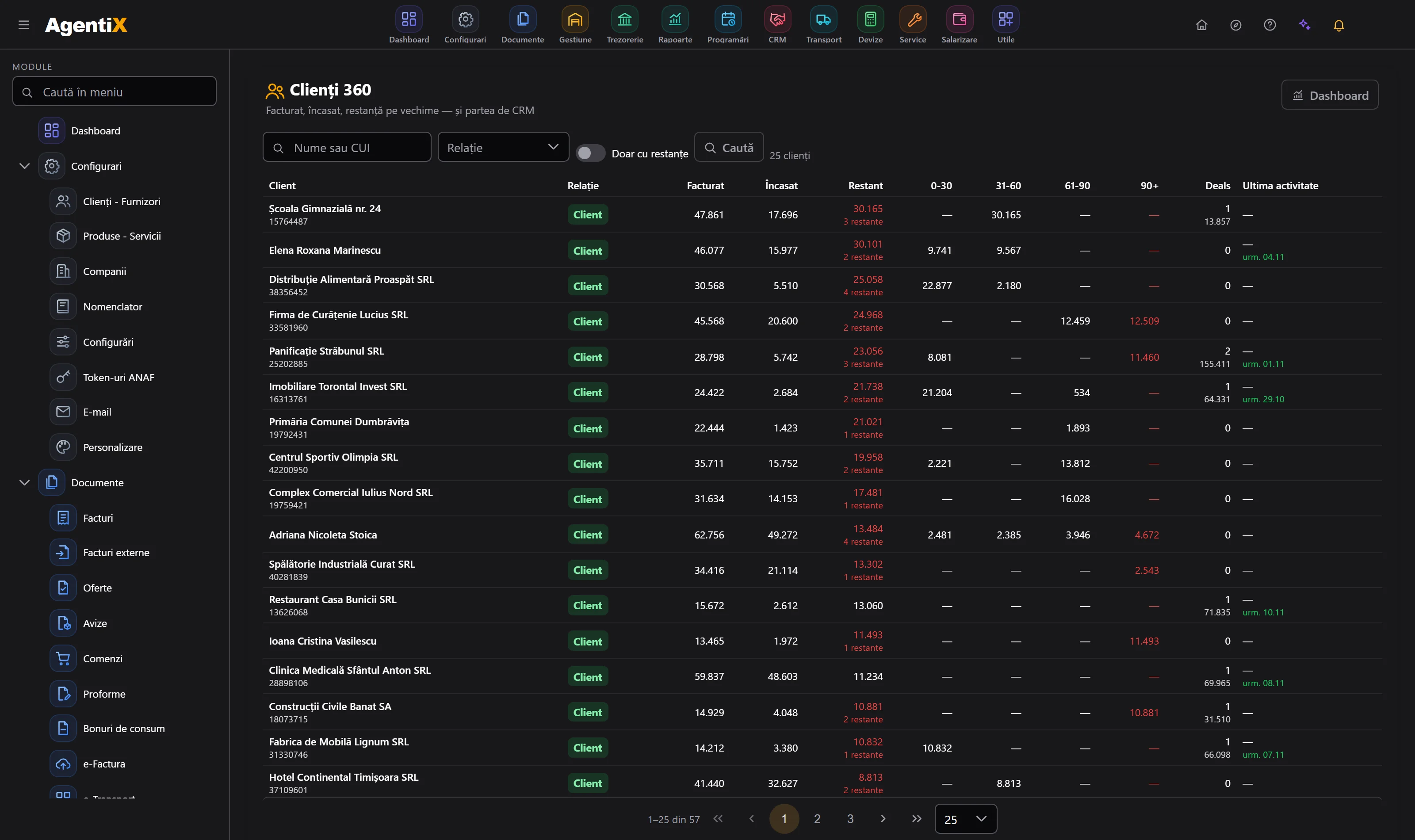
Task: Open the Trezorerie module icon
Action: coord(624,20)
